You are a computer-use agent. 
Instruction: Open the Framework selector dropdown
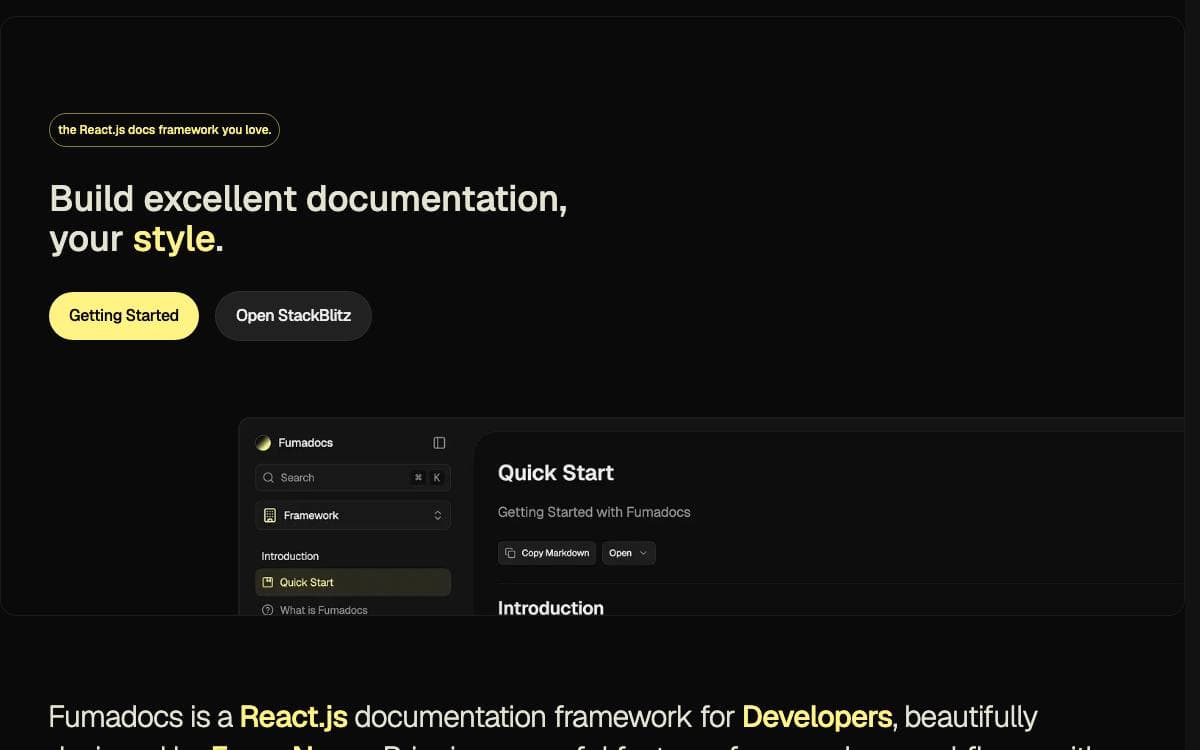[353, 515]
